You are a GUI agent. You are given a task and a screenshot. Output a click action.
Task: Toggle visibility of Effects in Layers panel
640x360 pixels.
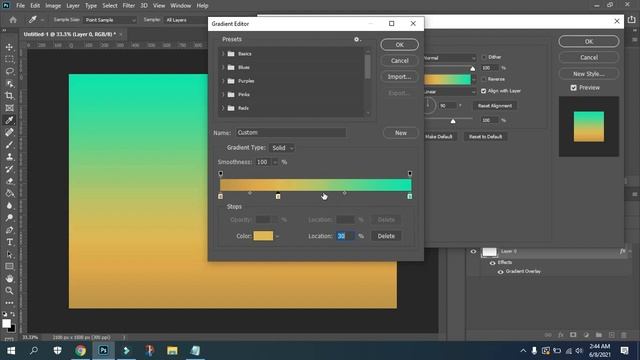(492, 262)
